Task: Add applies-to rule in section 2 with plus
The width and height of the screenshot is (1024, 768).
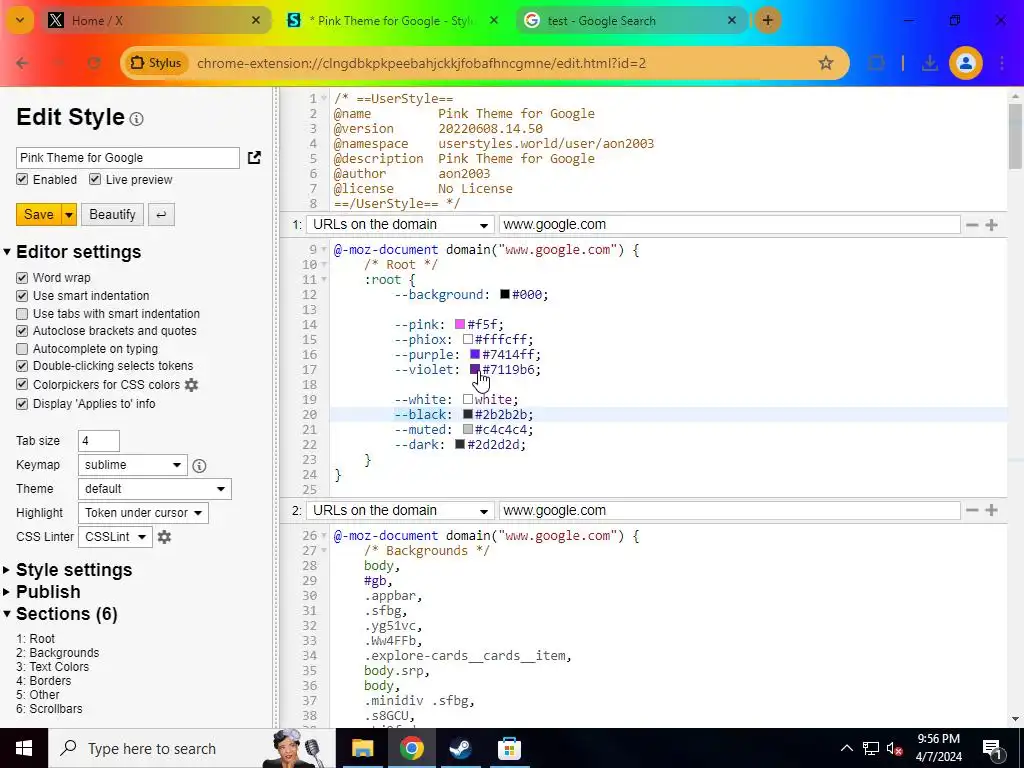Action: (x=991, y=510)
